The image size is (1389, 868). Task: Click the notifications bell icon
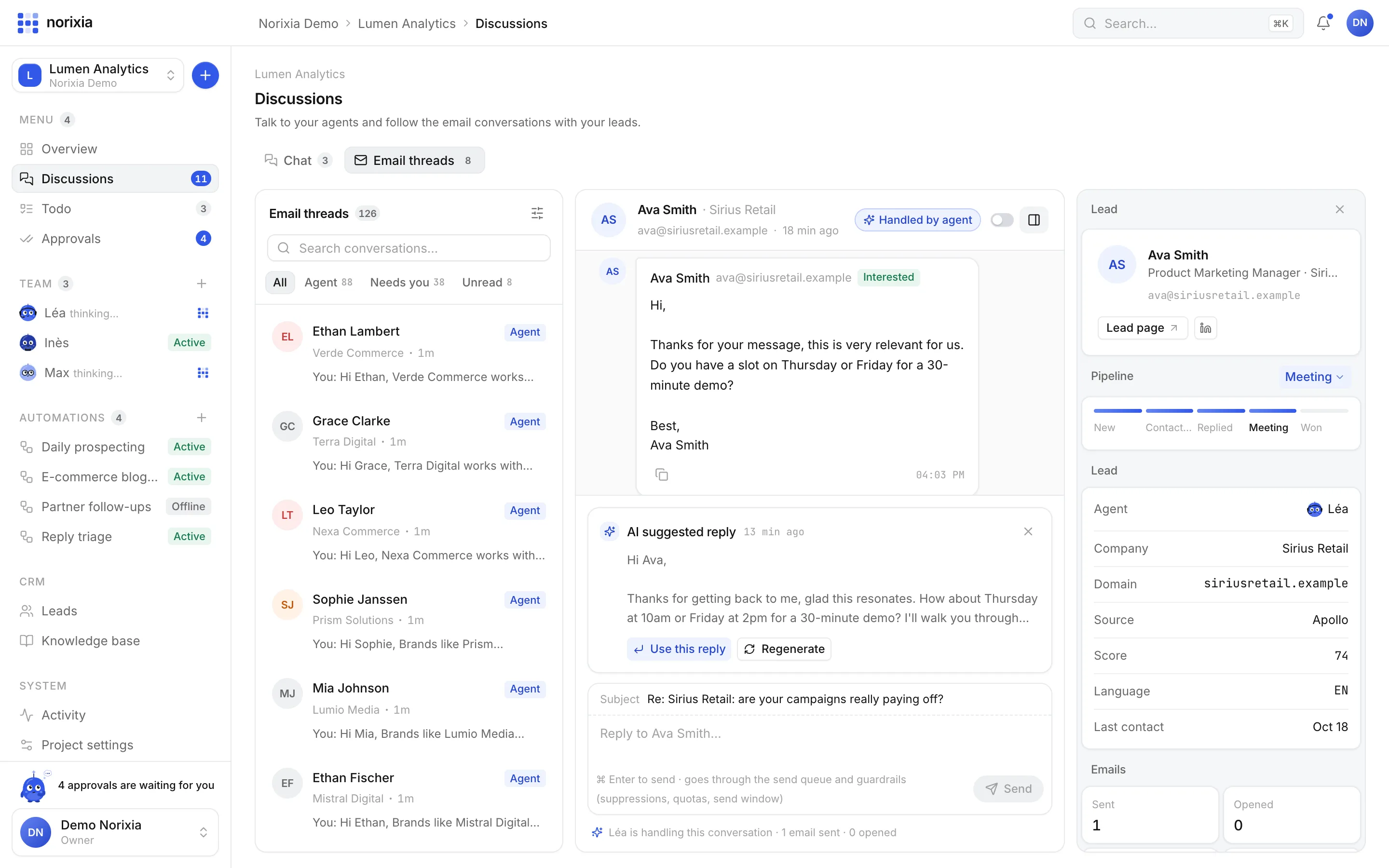(x=1323, y=23)
